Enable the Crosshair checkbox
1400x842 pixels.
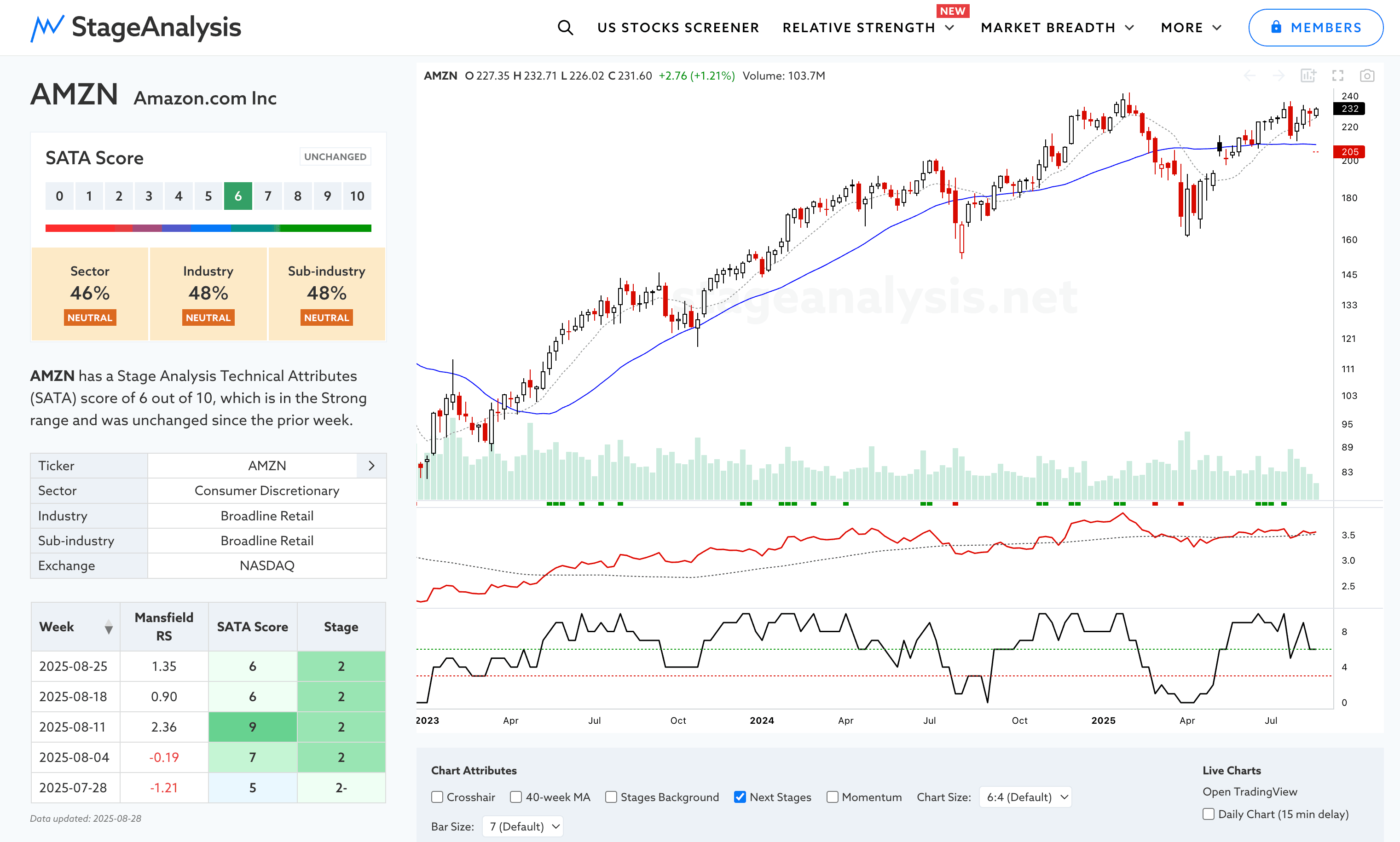(437, 797)
